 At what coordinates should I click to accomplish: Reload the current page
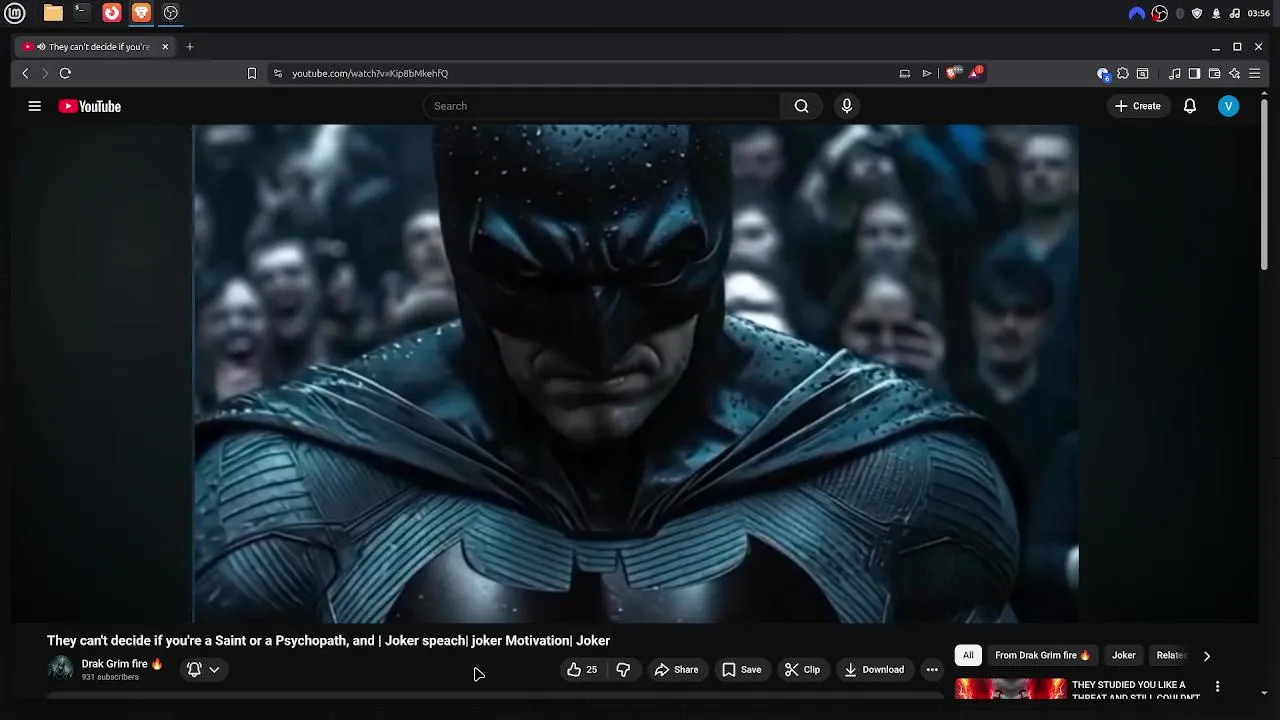65,73
